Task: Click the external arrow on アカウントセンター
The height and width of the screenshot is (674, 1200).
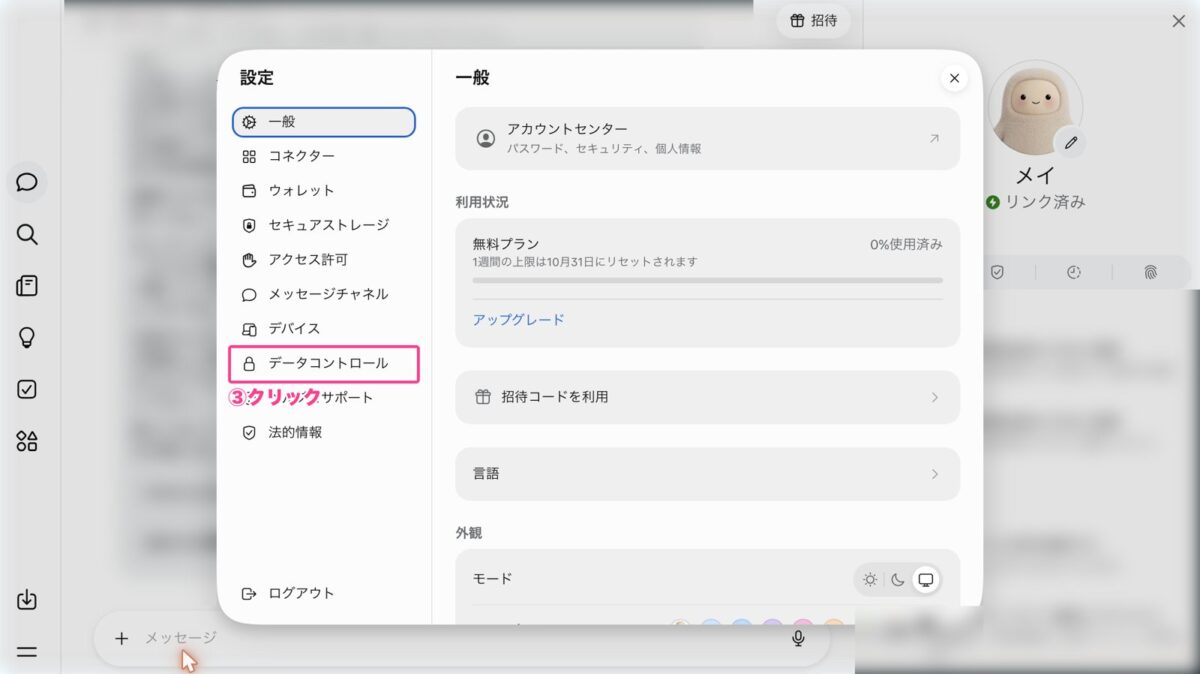Action: tap(934, 139)
